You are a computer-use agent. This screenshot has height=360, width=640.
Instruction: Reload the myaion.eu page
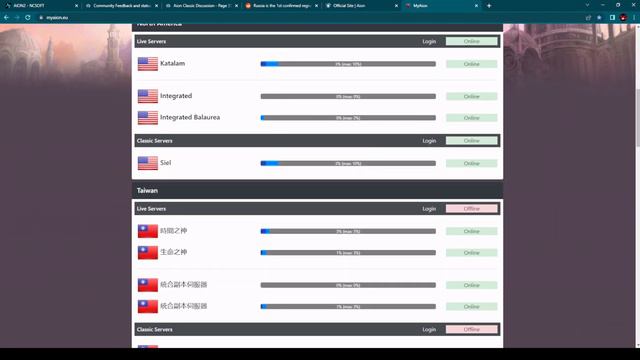point(28,18)
